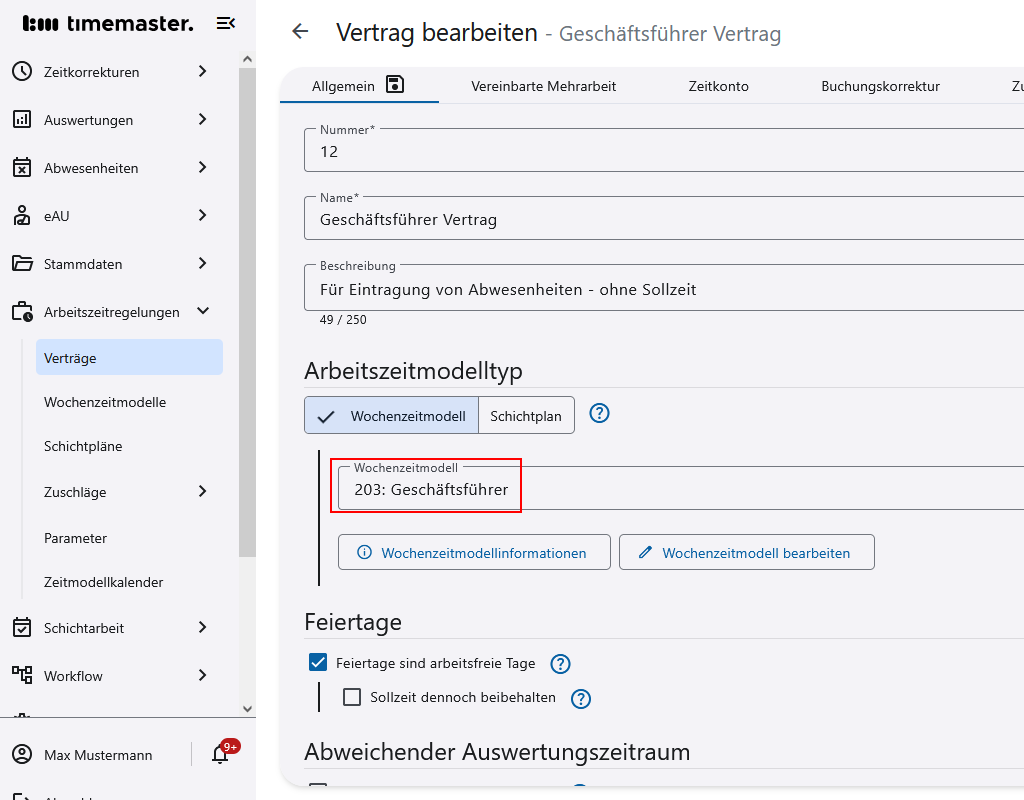Switch to the Zeitkonto tab

(x=718, y=86)
